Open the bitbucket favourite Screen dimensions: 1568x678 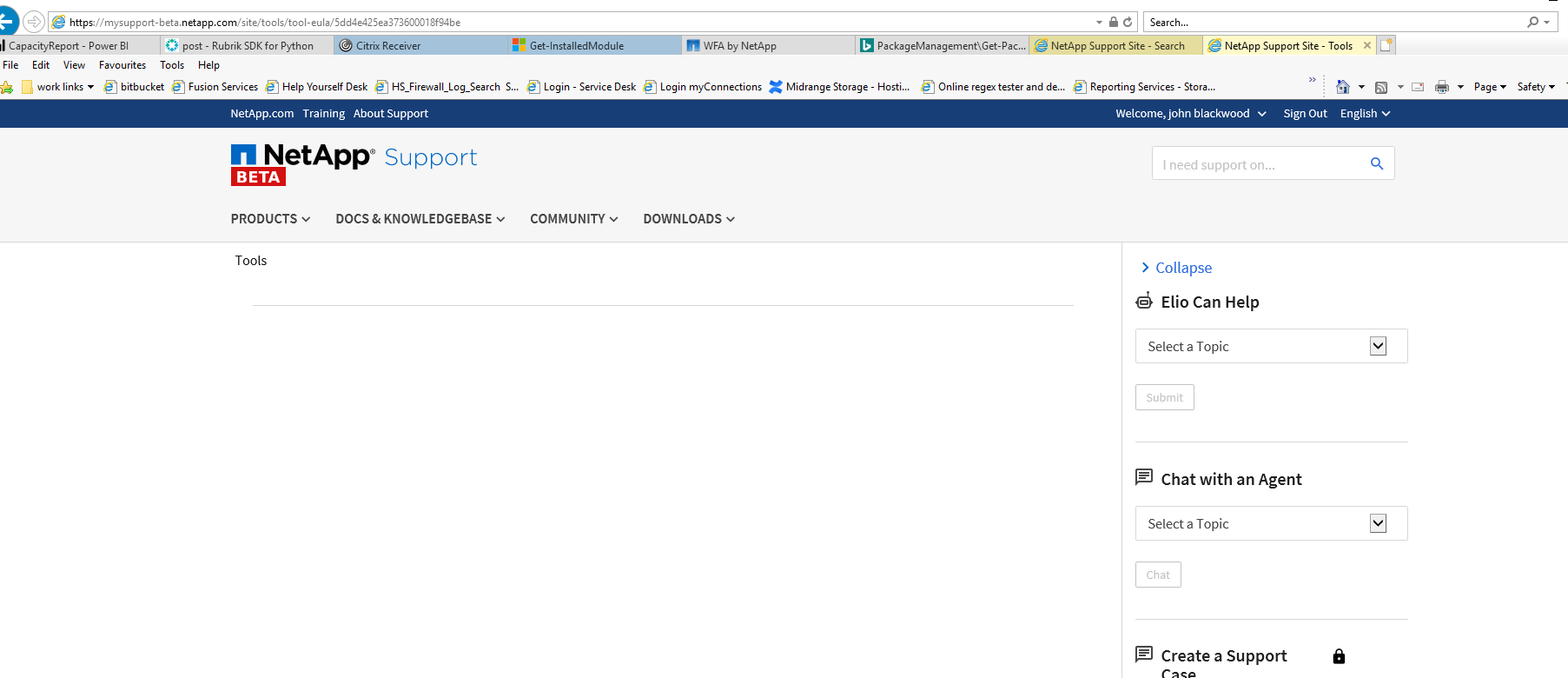point(134,87)
